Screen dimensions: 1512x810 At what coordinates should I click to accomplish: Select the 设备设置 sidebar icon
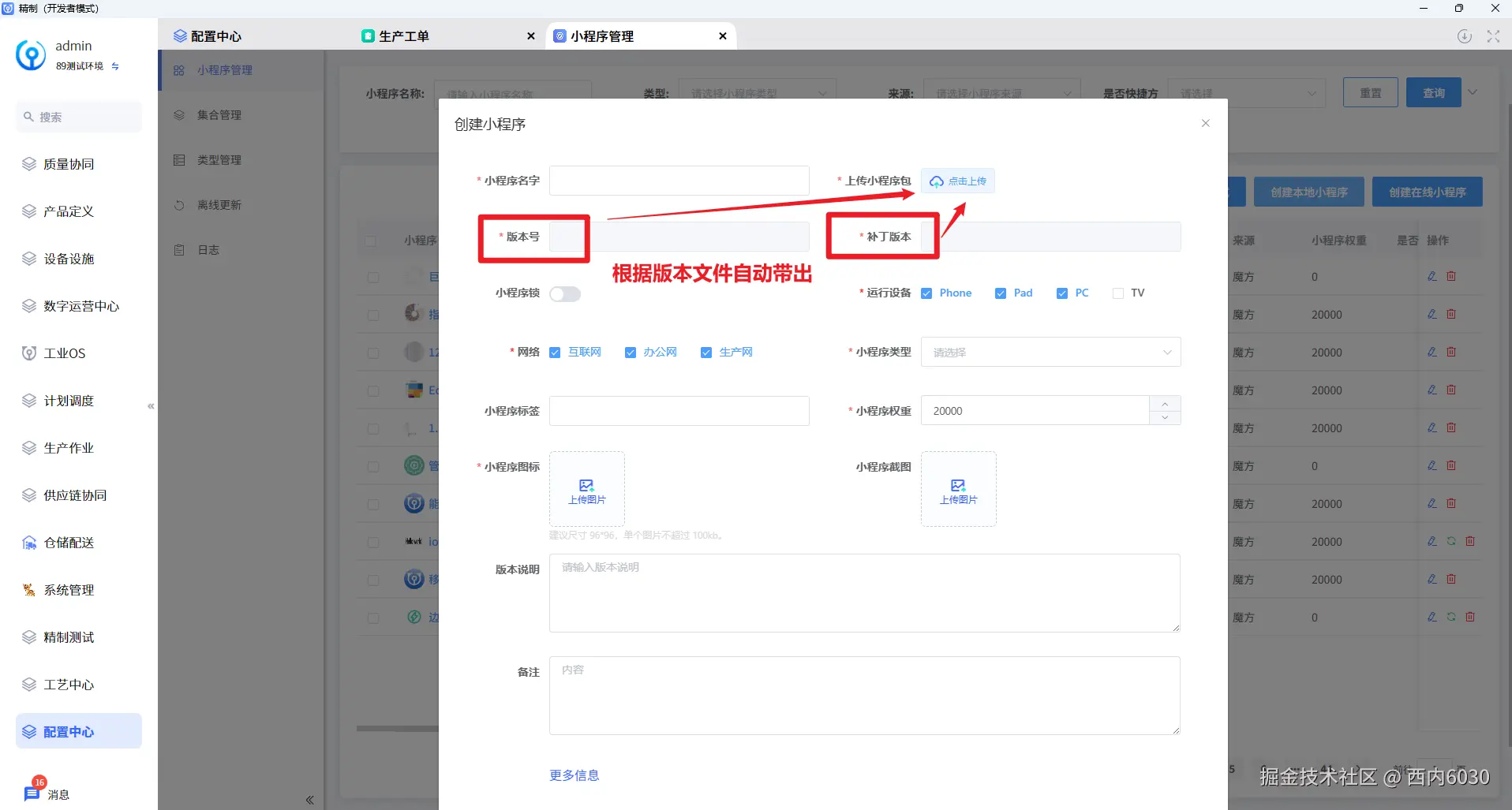point(29,258)
